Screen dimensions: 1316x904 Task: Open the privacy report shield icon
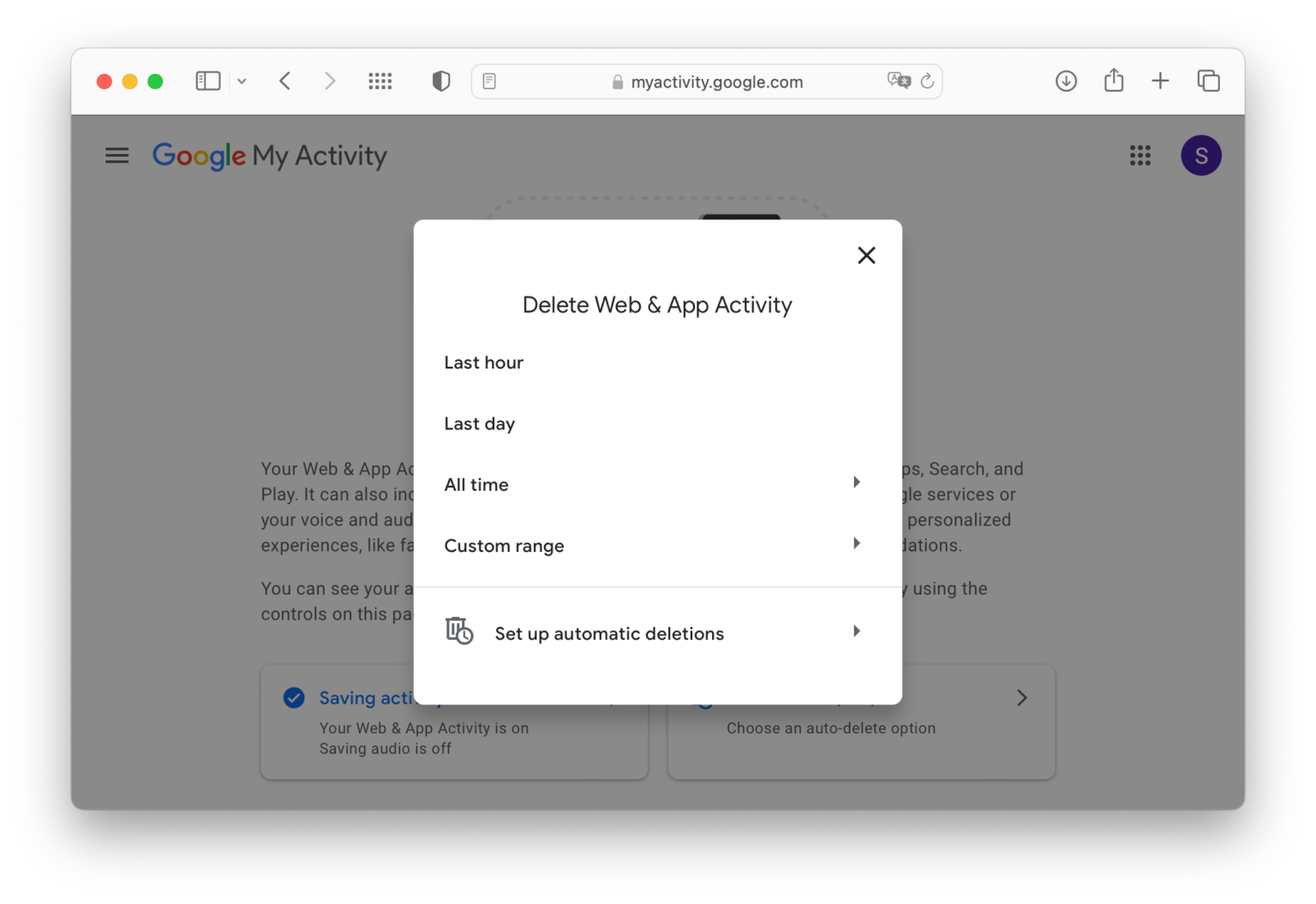click(441, 81)
